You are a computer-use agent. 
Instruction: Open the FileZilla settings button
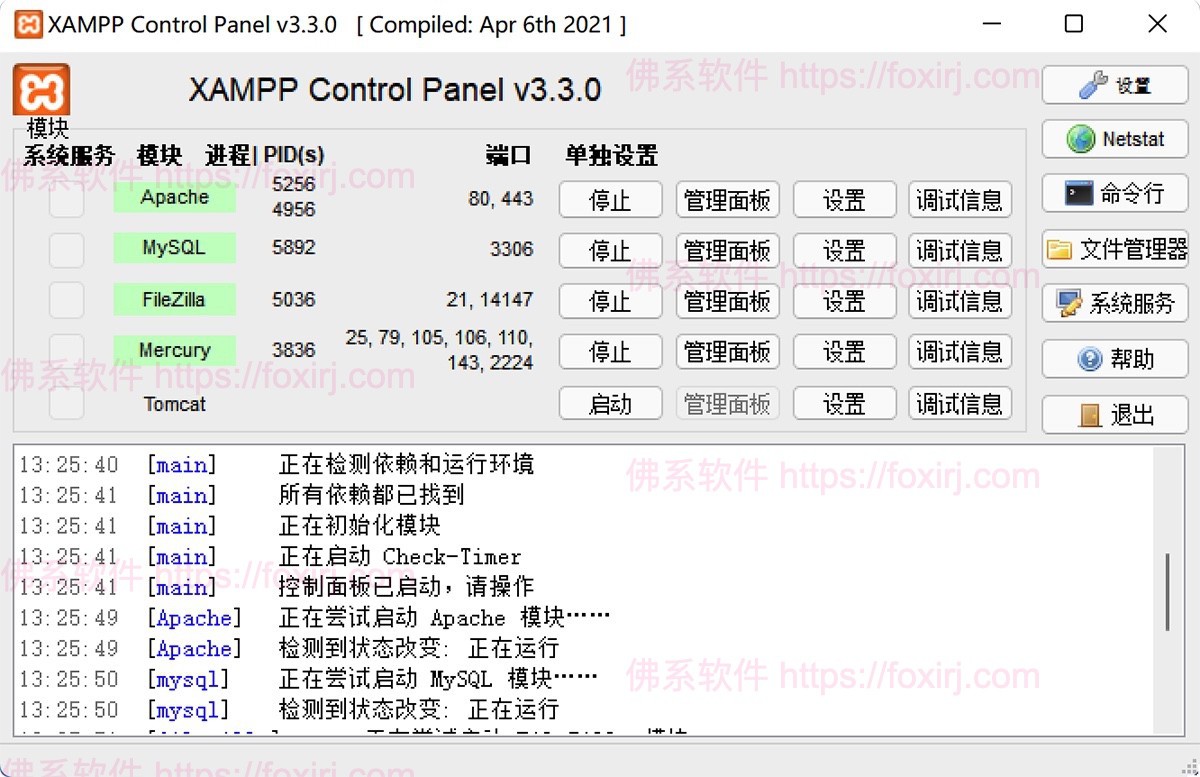click(843, 301)
